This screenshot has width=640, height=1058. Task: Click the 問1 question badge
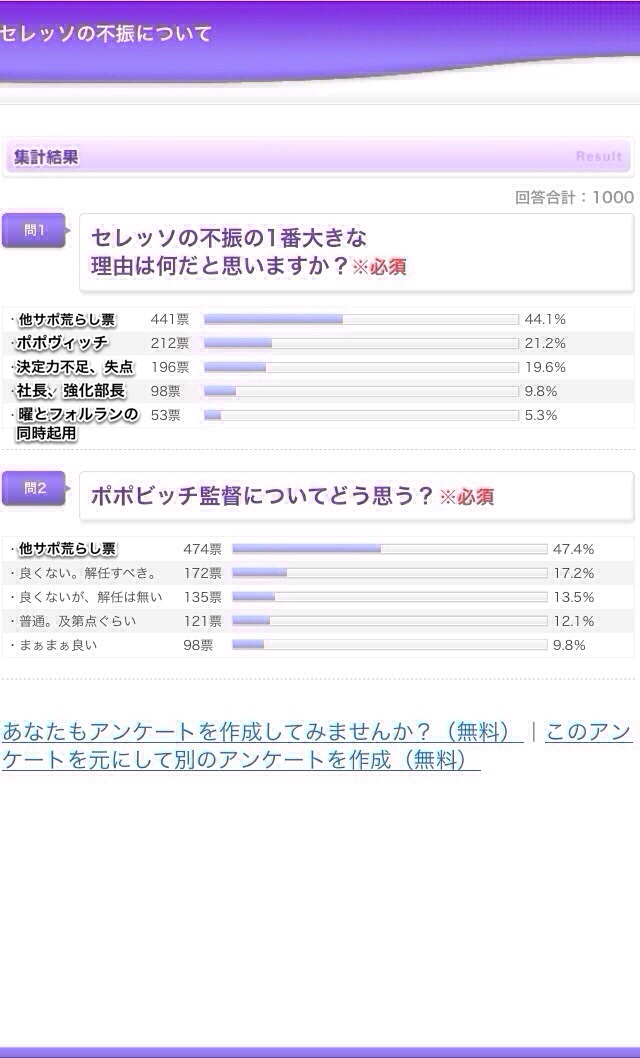34,231
